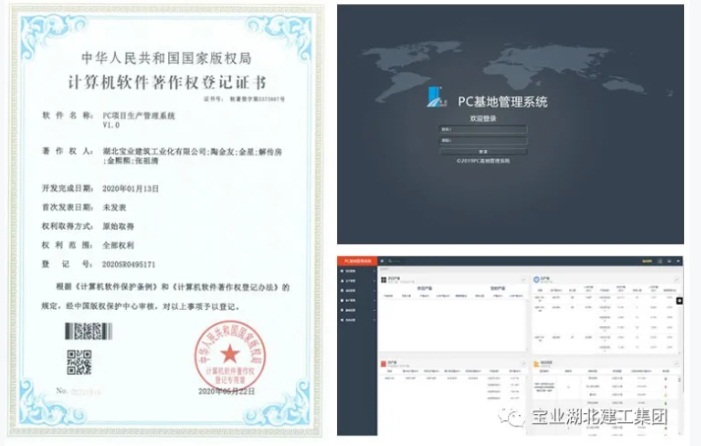Click the orange system title in dashboard header

(357, 261)
